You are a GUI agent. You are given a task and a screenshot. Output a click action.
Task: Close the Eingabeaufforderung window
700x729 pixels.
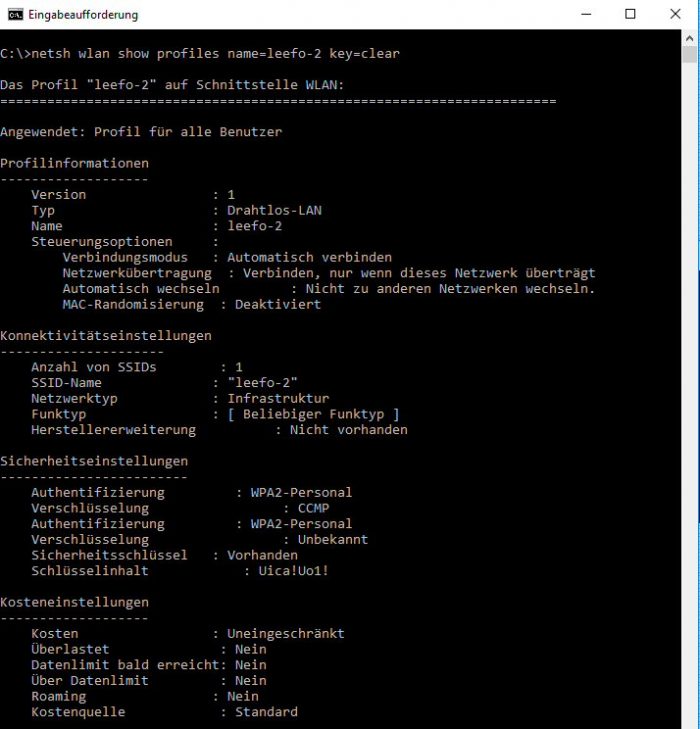coord(675,14)
